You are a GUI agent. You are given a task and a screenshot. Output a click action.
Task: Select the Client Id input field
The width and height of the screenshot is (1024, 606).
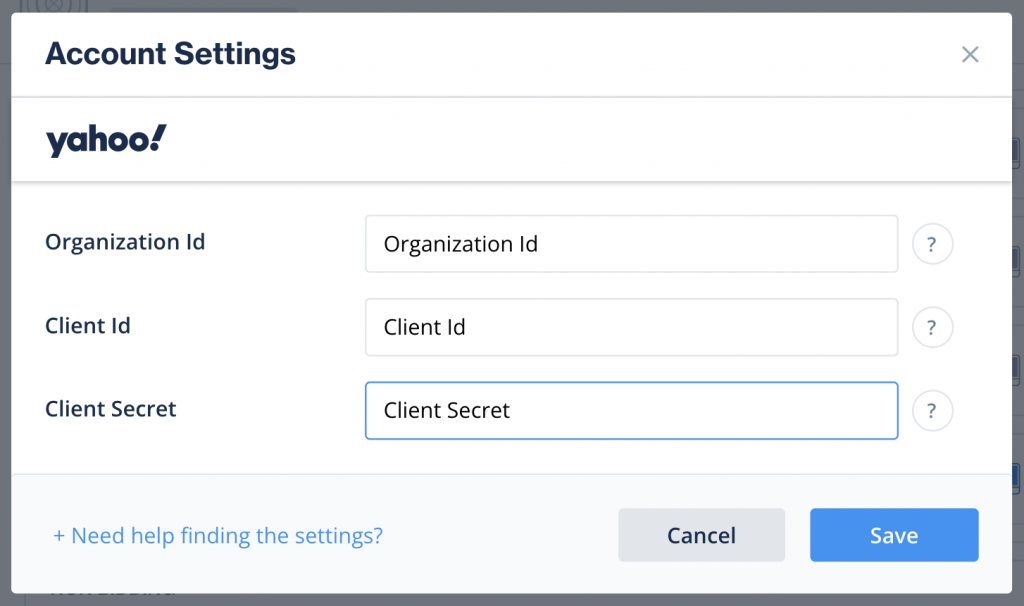pyautogui.click(x=630, y=327)
